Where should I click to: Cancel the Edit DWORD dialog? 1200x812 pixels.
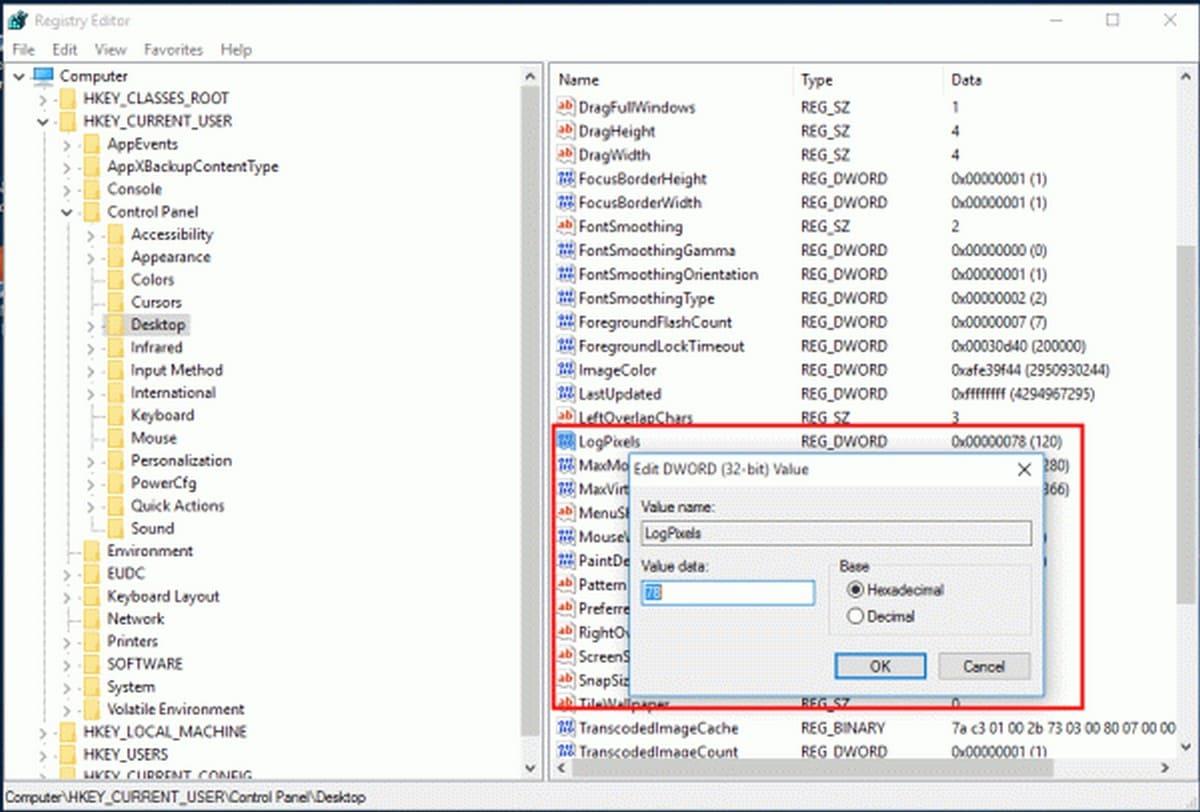point(984,666)
